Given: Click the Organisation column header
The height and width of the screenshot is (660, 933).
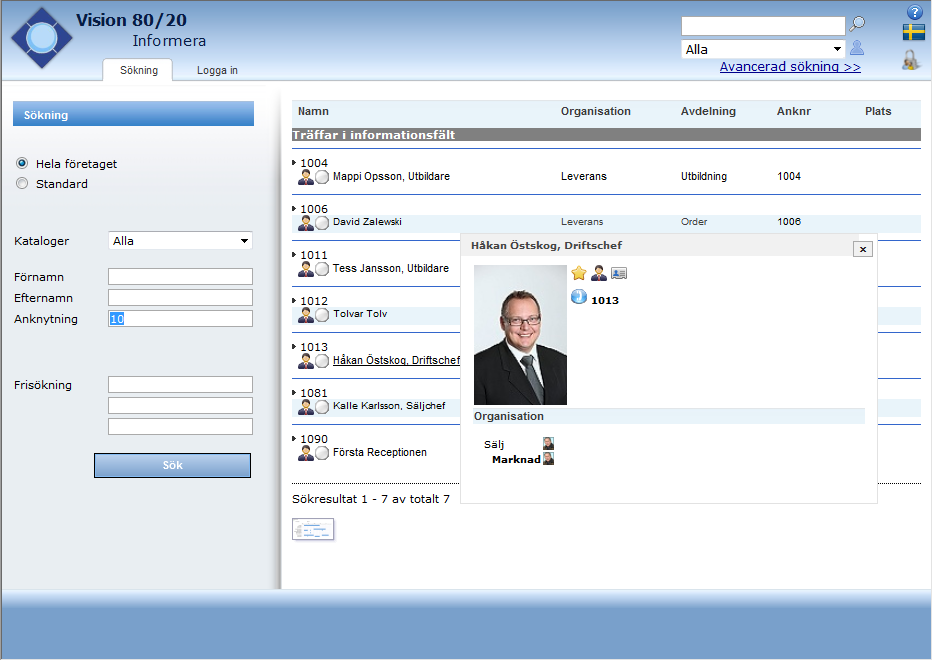Looking at the screenshot, I should click(596, 111).
